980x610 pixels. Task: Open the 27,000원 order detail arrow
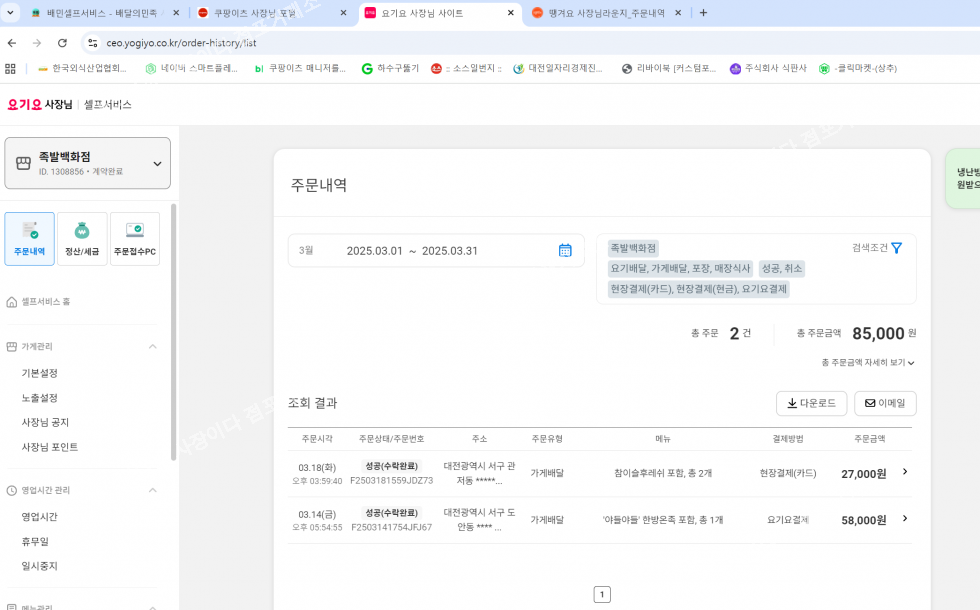[905, 472]
